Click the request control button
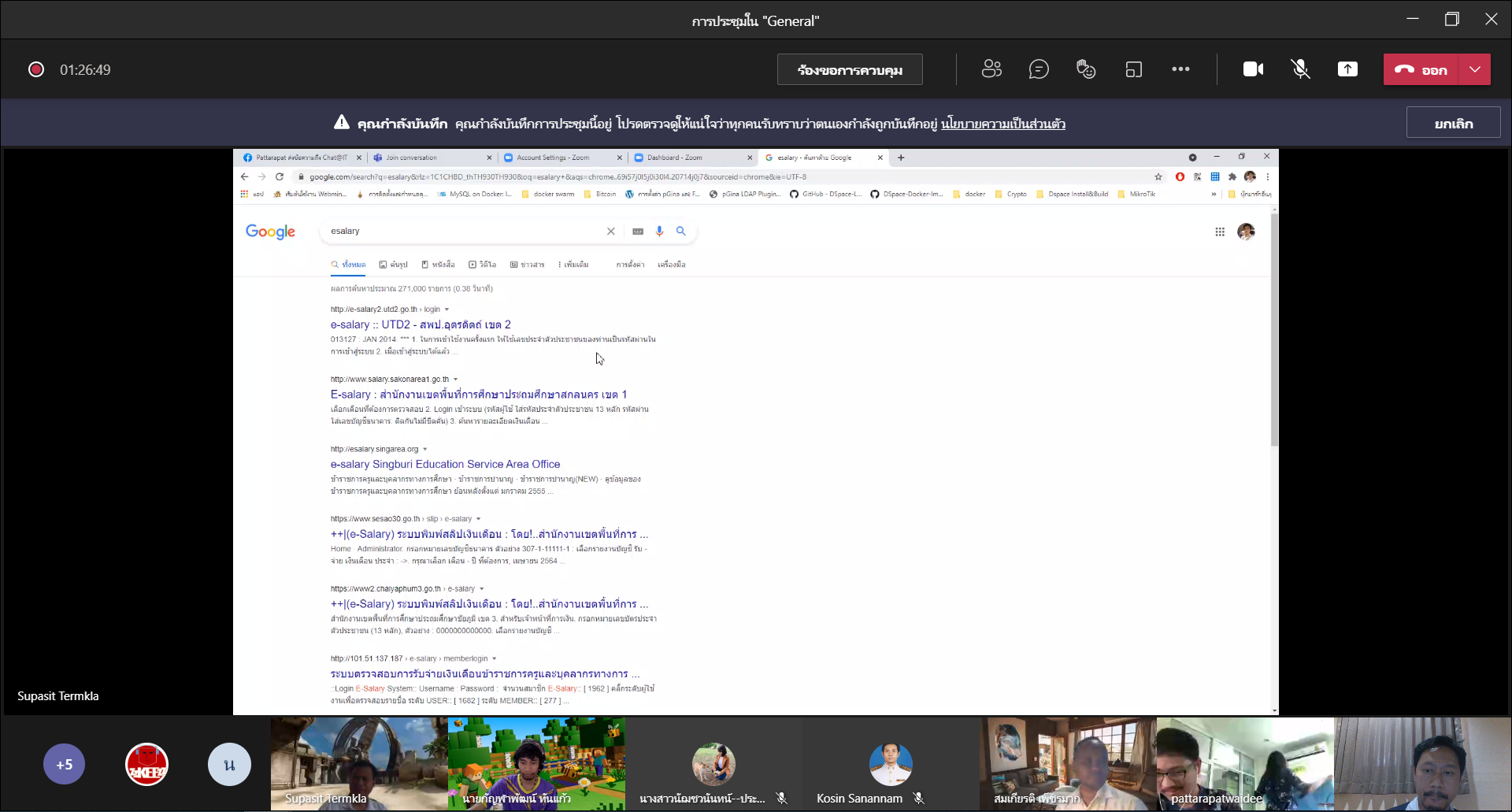This screenshot has height=812, width=1512. coord(850,69)
